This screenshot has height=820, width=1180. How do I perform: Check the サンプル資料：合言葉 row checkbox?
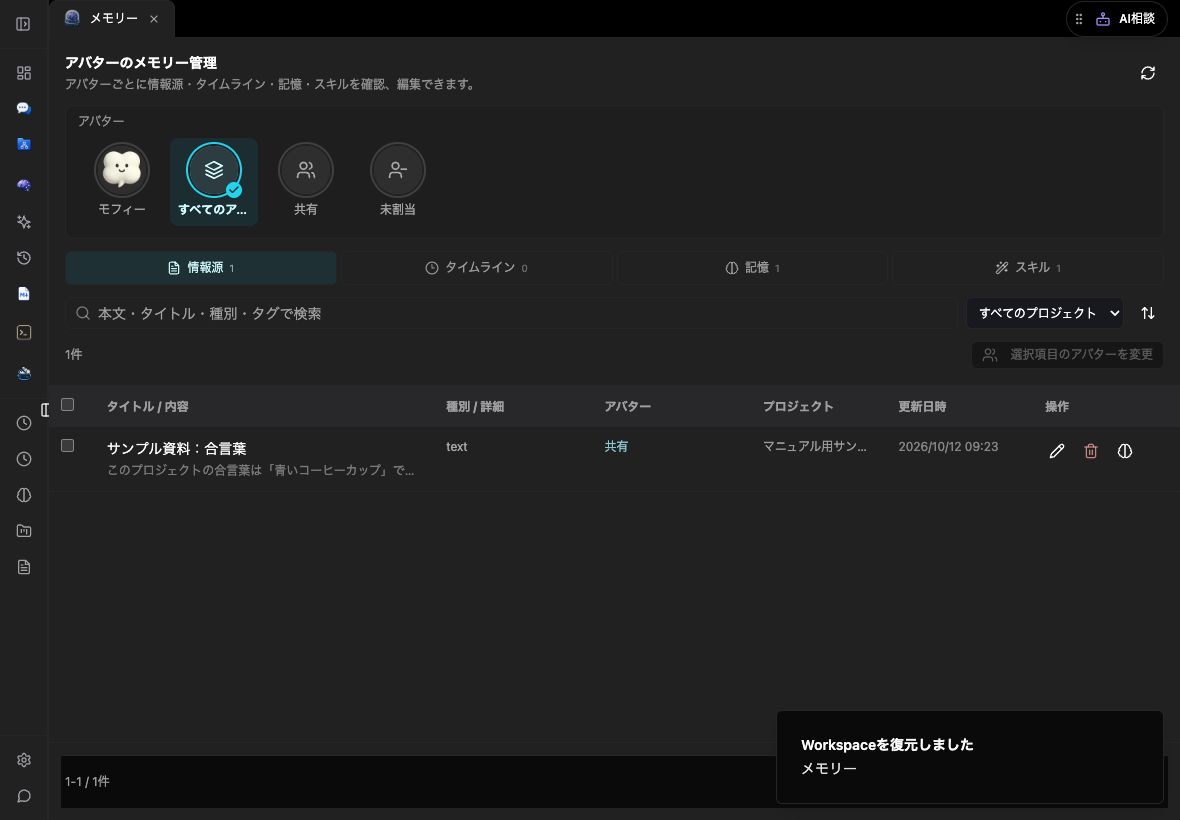coord(68,445)
